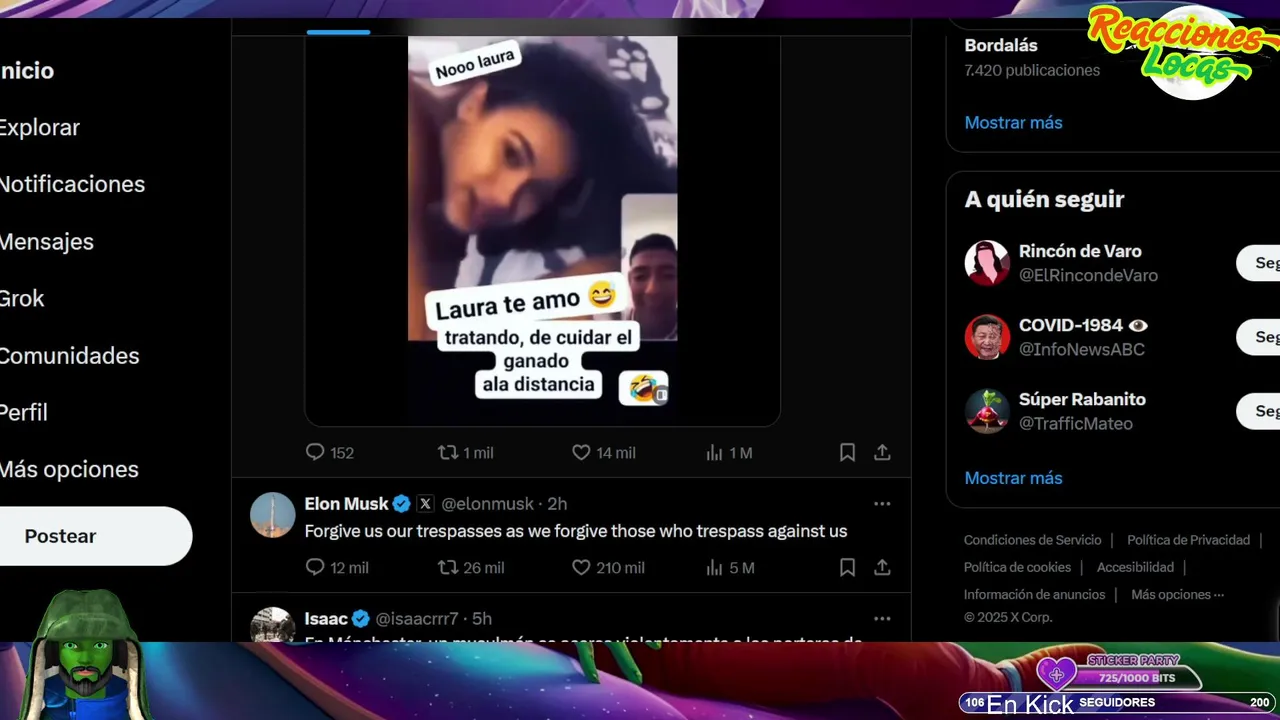The height and width of the screenshot is (720, 1280).
Task: Open Perfil in the sidebar
Action: (x=24, y=413)
